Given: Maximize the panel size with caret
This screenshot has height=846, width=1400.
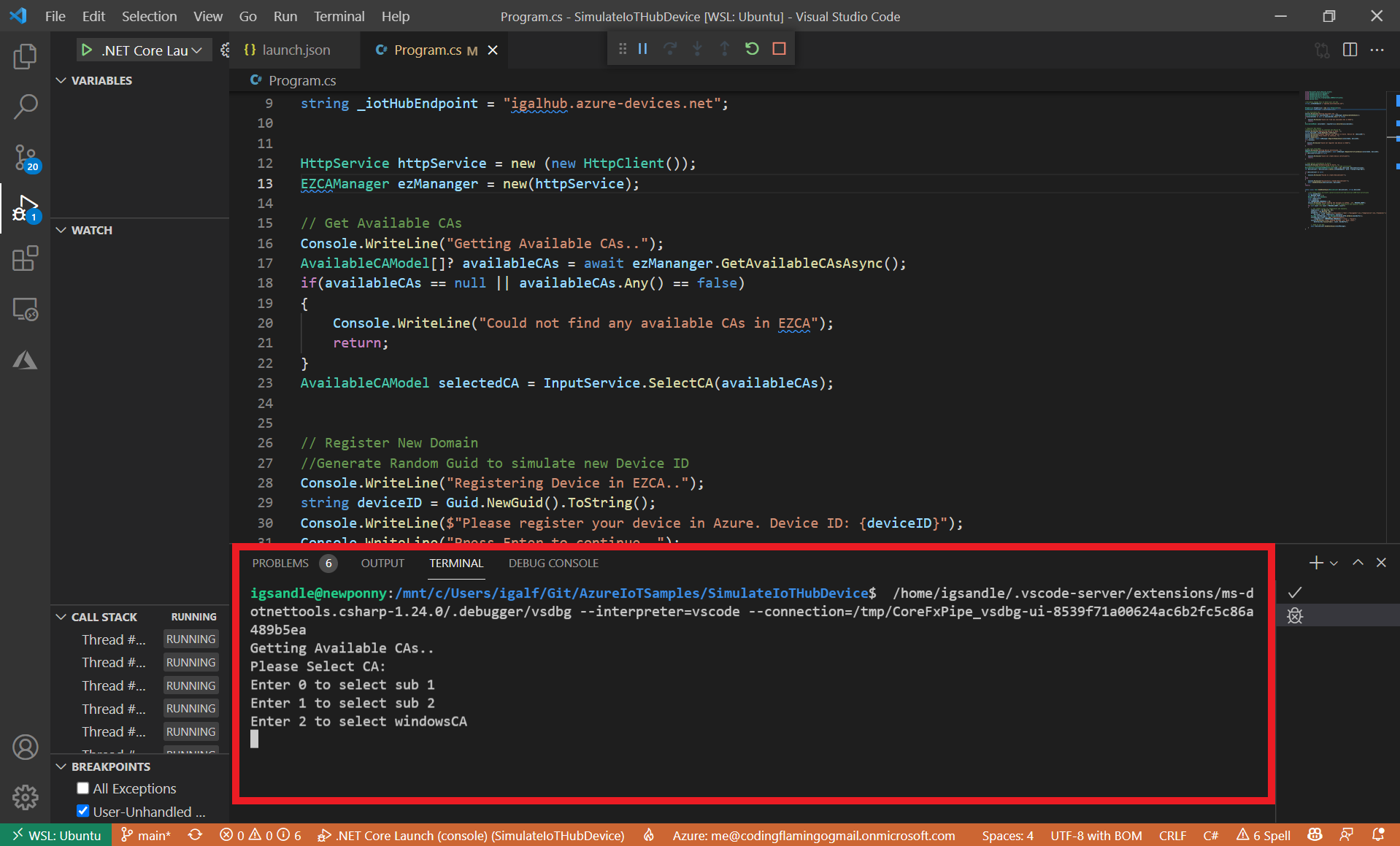Looking at the screenshot, I should tap(1358, 563).
